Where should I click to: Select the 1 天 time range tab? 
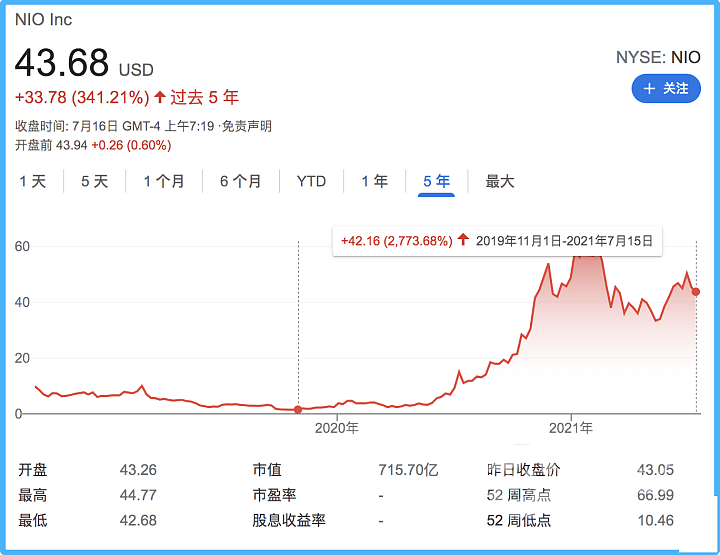33,181
